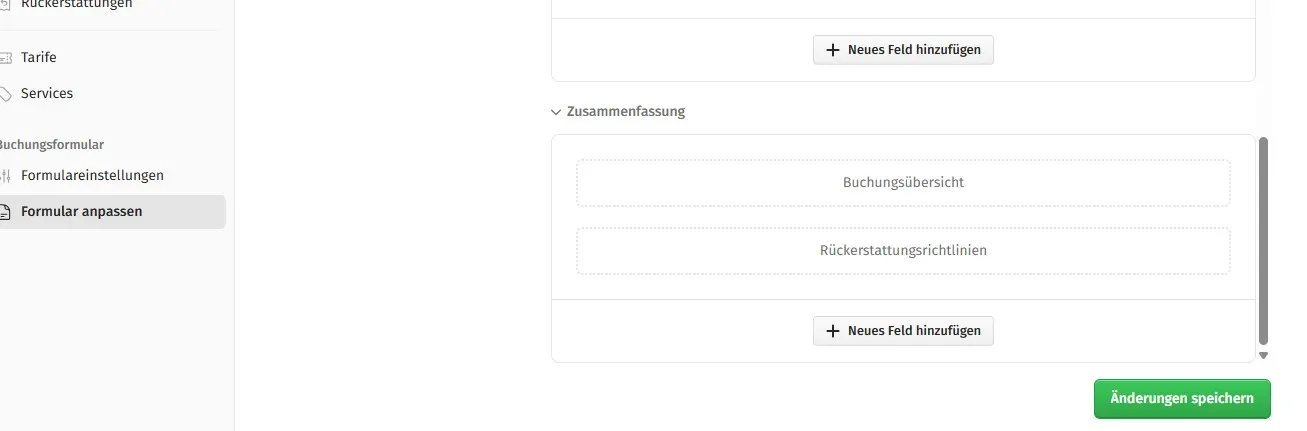Go to Services in the sidebar
Viewport: 1307px width, 431px height.
47,94
